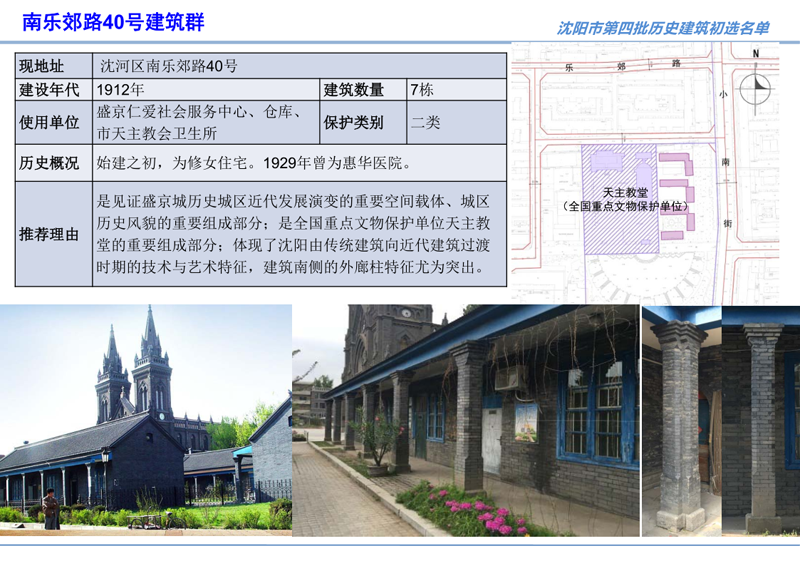
Task: Click the 使用单位 label cell
Action: tap(54, 123)
